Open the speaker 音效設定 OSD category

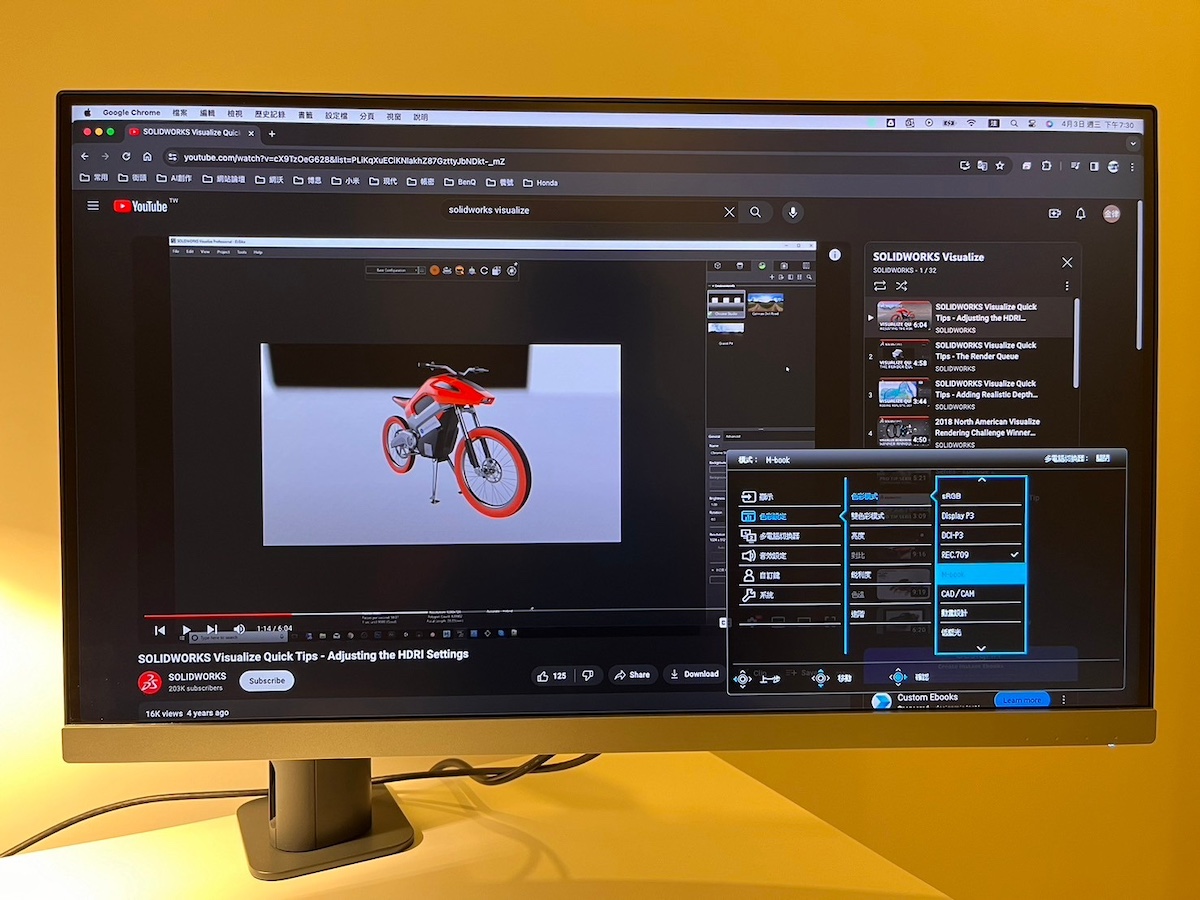[x=790, y=555]
